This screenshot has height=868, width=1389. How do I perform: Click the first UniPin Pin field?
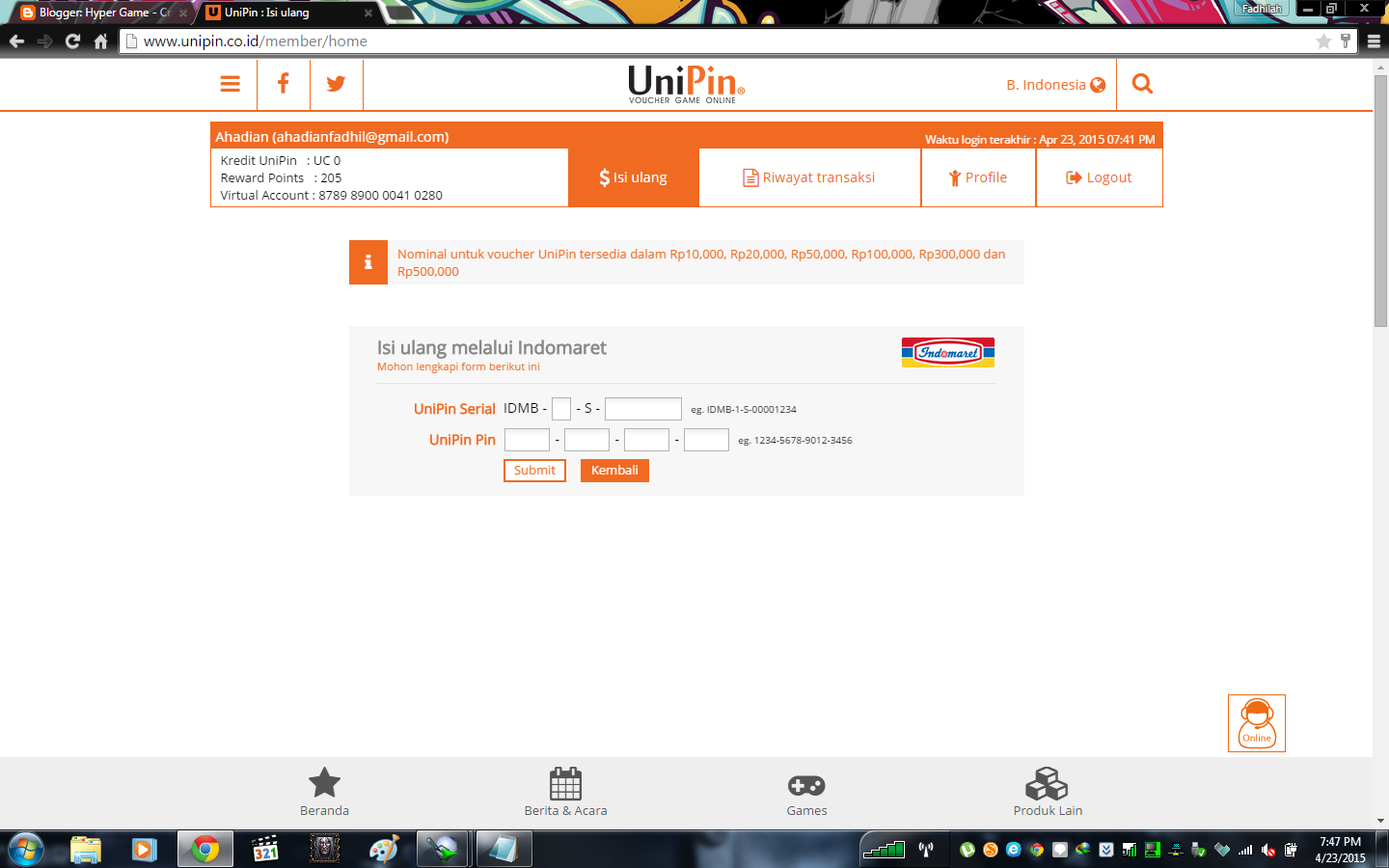coord(527,440)
